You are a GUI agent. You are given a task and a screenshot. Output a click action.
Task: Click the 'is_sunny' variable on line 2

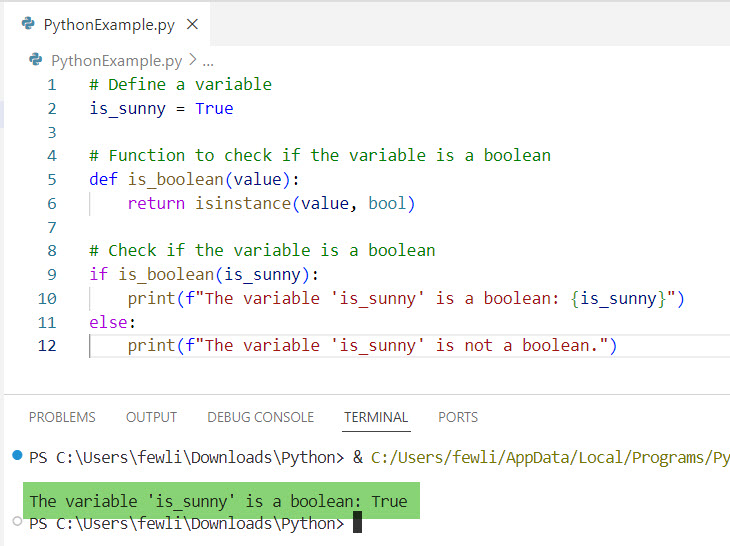(x=128, y=109)
